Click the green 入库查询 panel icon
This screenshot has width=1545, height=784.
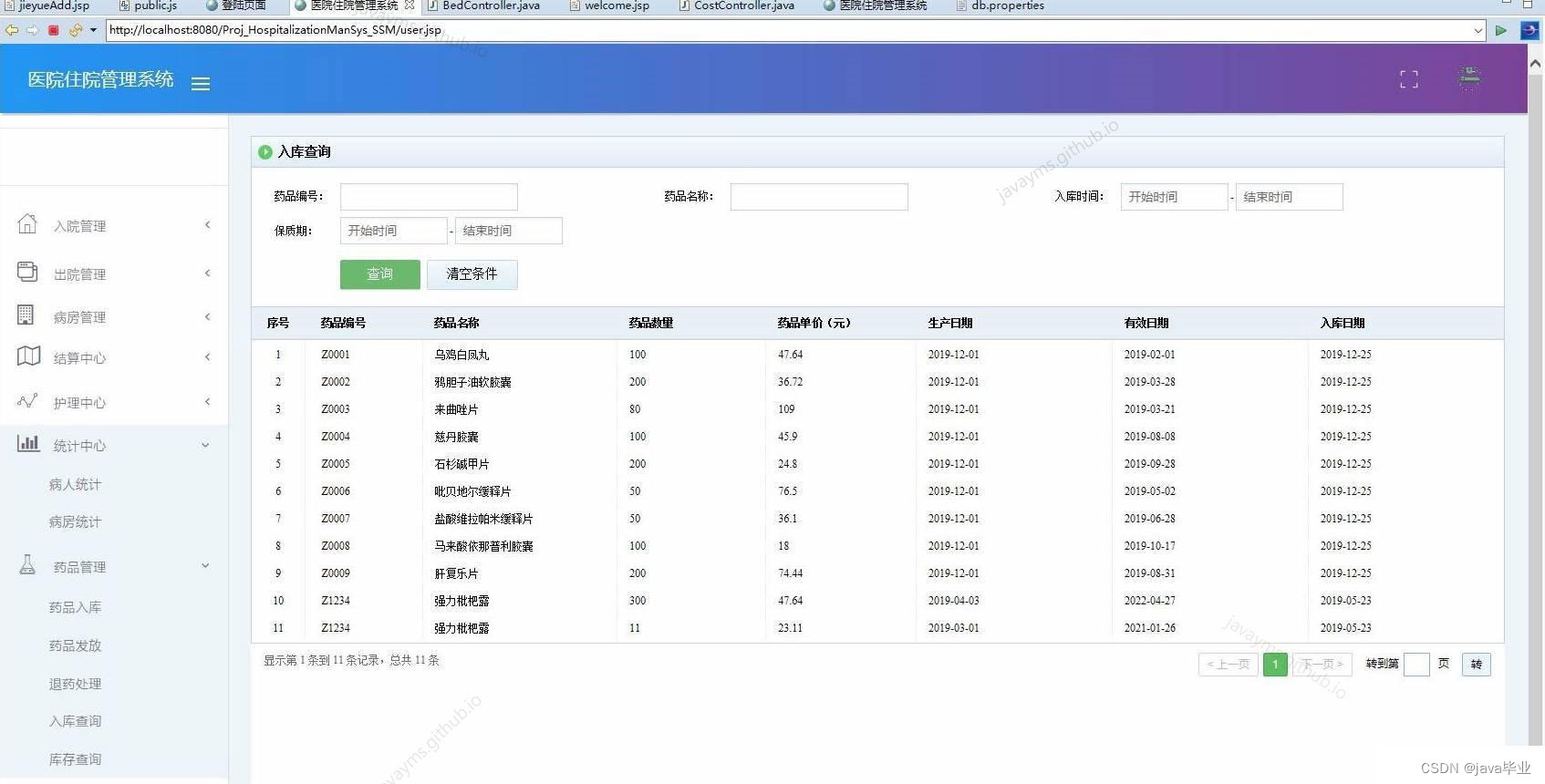pos(264,152)
